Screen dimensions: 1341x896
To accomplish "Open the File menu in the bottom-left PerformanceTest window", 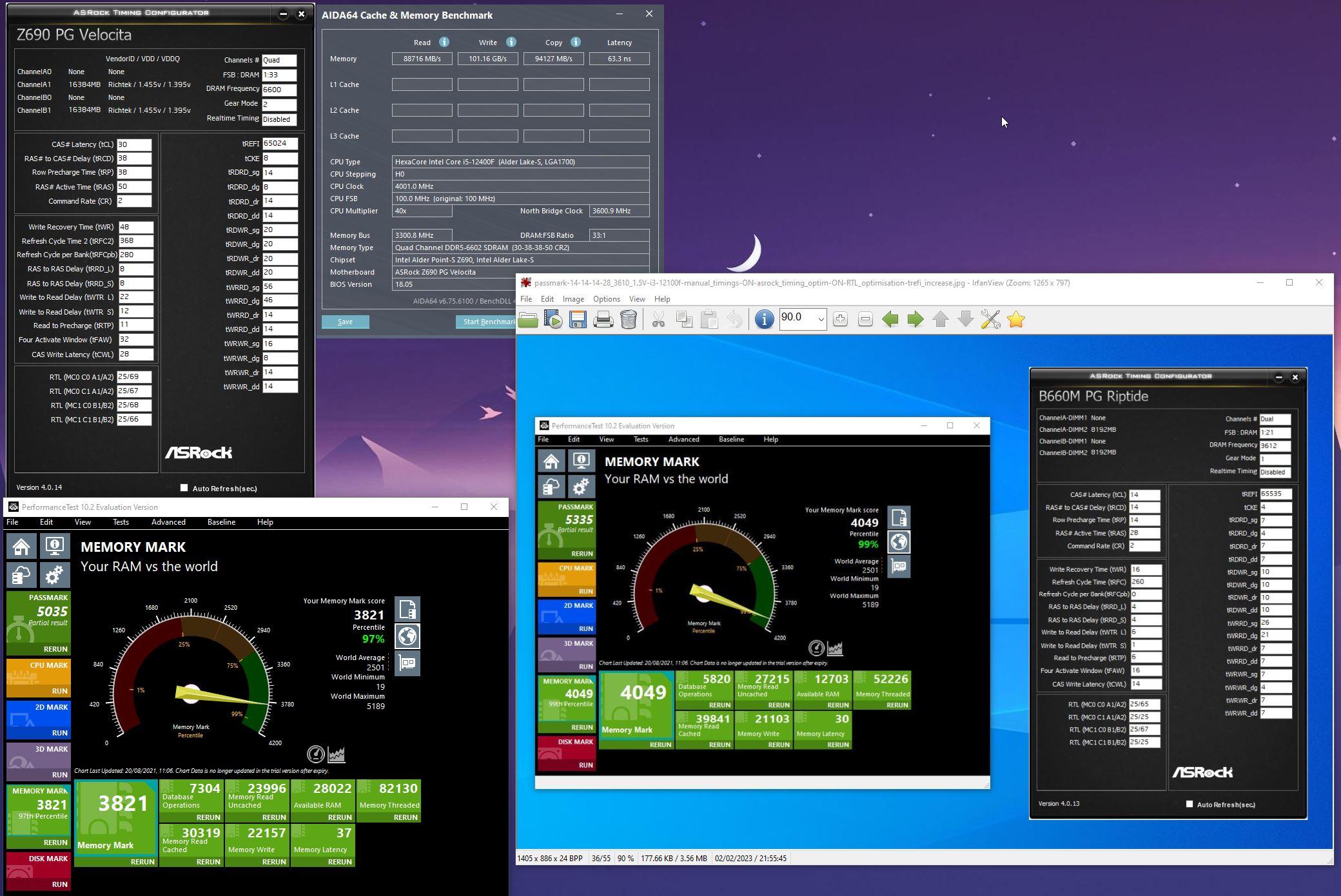I will click(x=12, y=522).
